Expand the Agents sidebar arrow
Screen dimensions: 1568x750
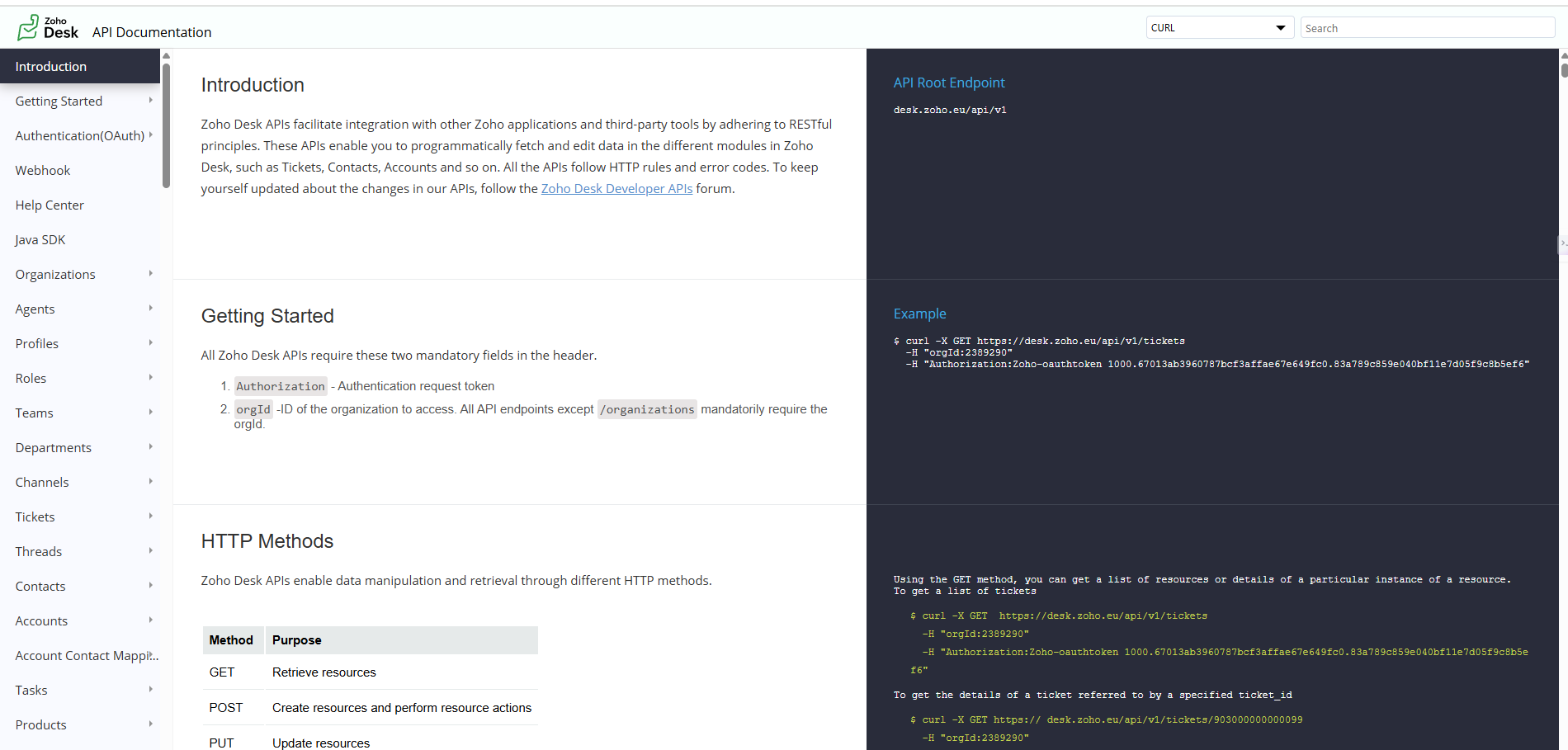(x=151, y=308)
